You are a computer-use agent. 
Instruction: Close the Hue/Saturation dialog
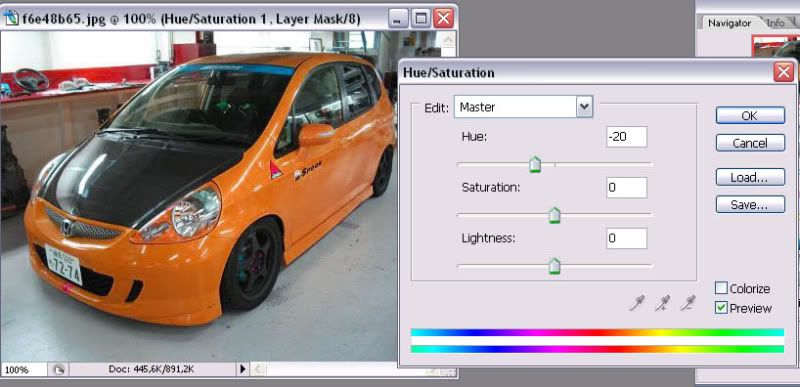tap(783, 72)
